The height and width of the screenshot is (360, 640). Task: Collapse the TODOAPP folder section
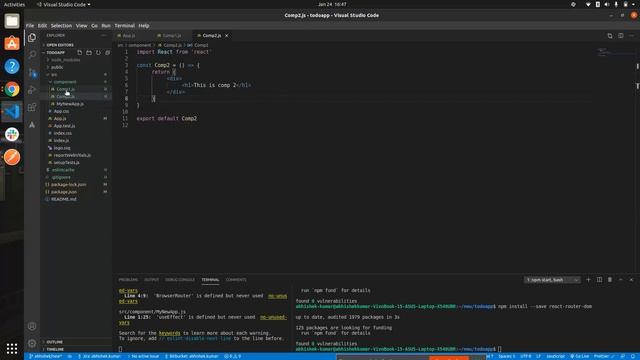56,53
